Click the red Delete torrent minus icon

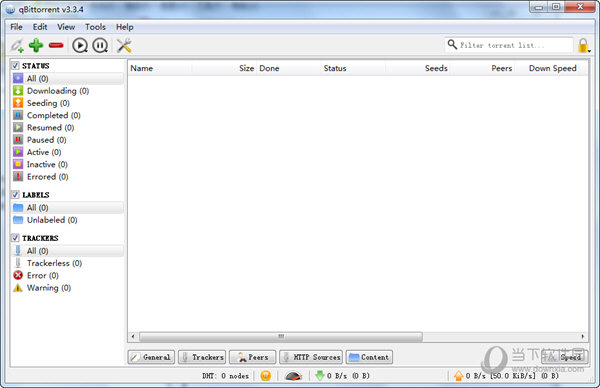pyautogui.click(x=56, y=46)
